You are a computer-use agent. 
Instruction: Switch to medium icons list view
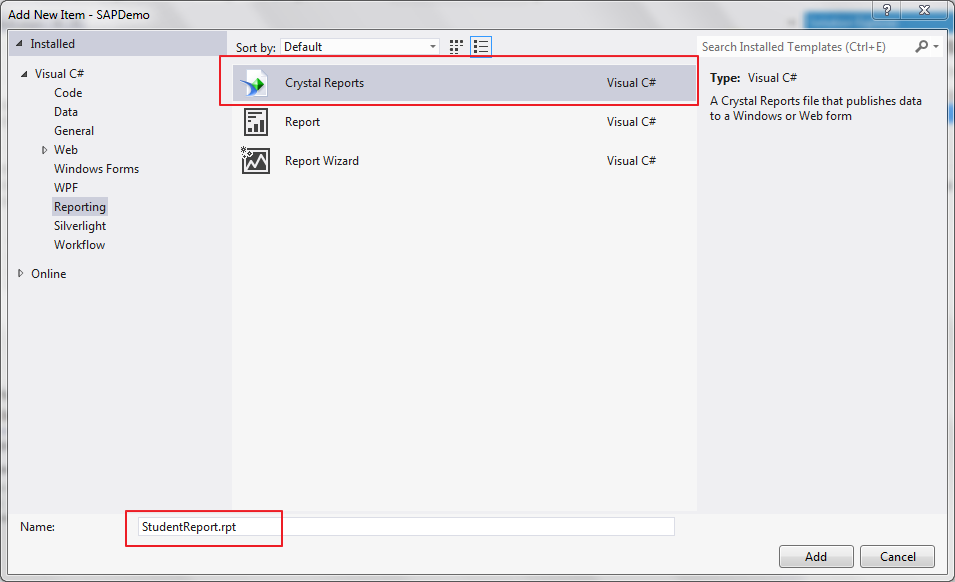(x=481, y=47)
